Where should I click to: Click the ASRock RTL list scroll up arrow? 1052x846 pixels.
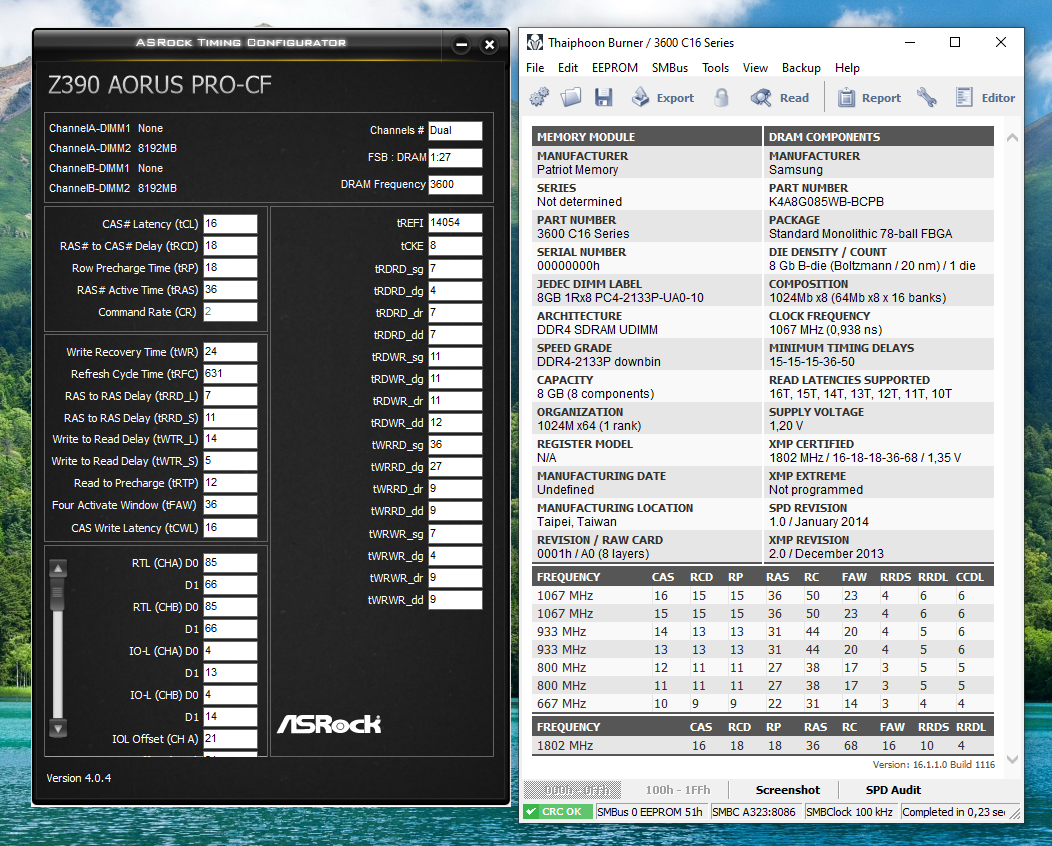[58, 569]
